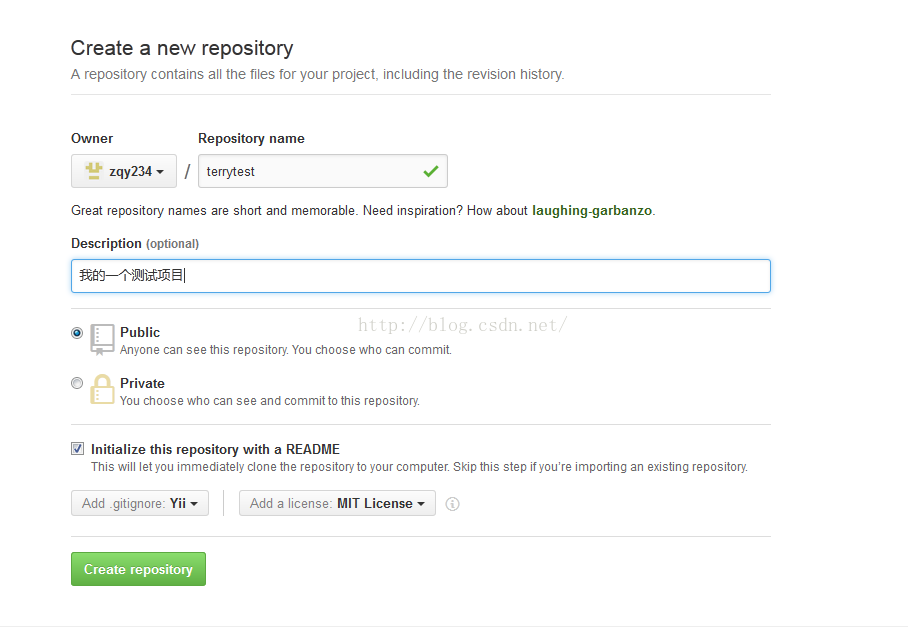This screenshot has width=908, height=628.
Task: Click the Create repository button
Action: pyautogui.click(x=138, y=569)
